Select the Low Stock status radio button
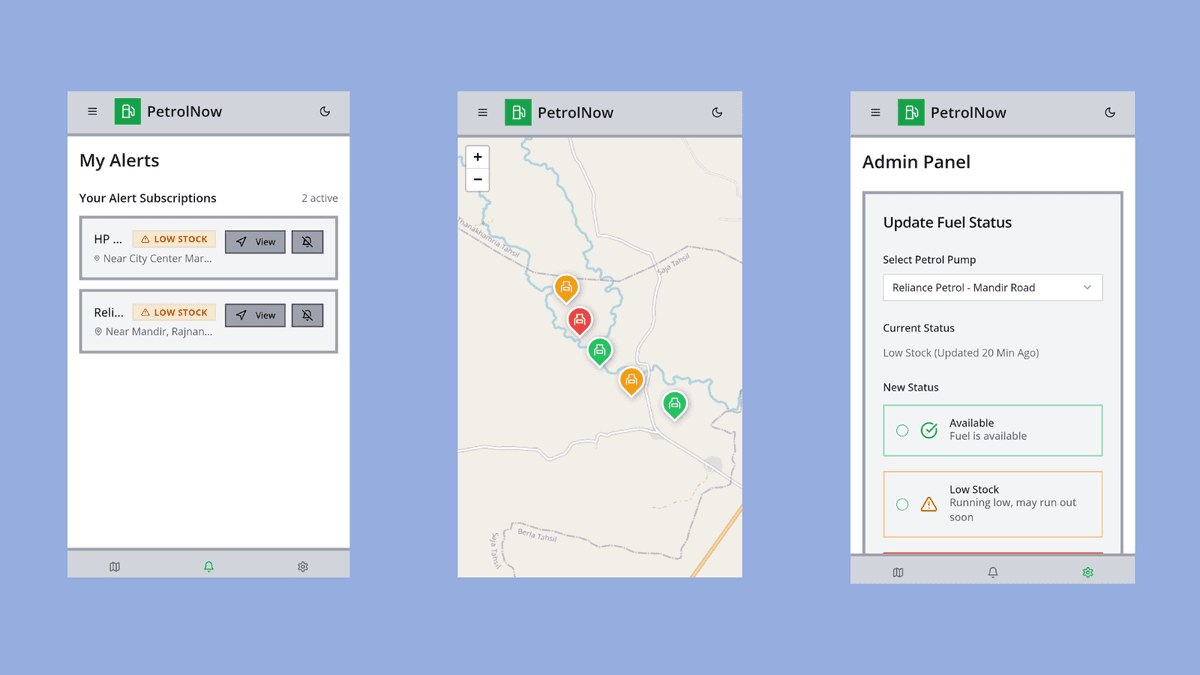The height and width of the screenshot is (675, 1200). coord(902,503)
